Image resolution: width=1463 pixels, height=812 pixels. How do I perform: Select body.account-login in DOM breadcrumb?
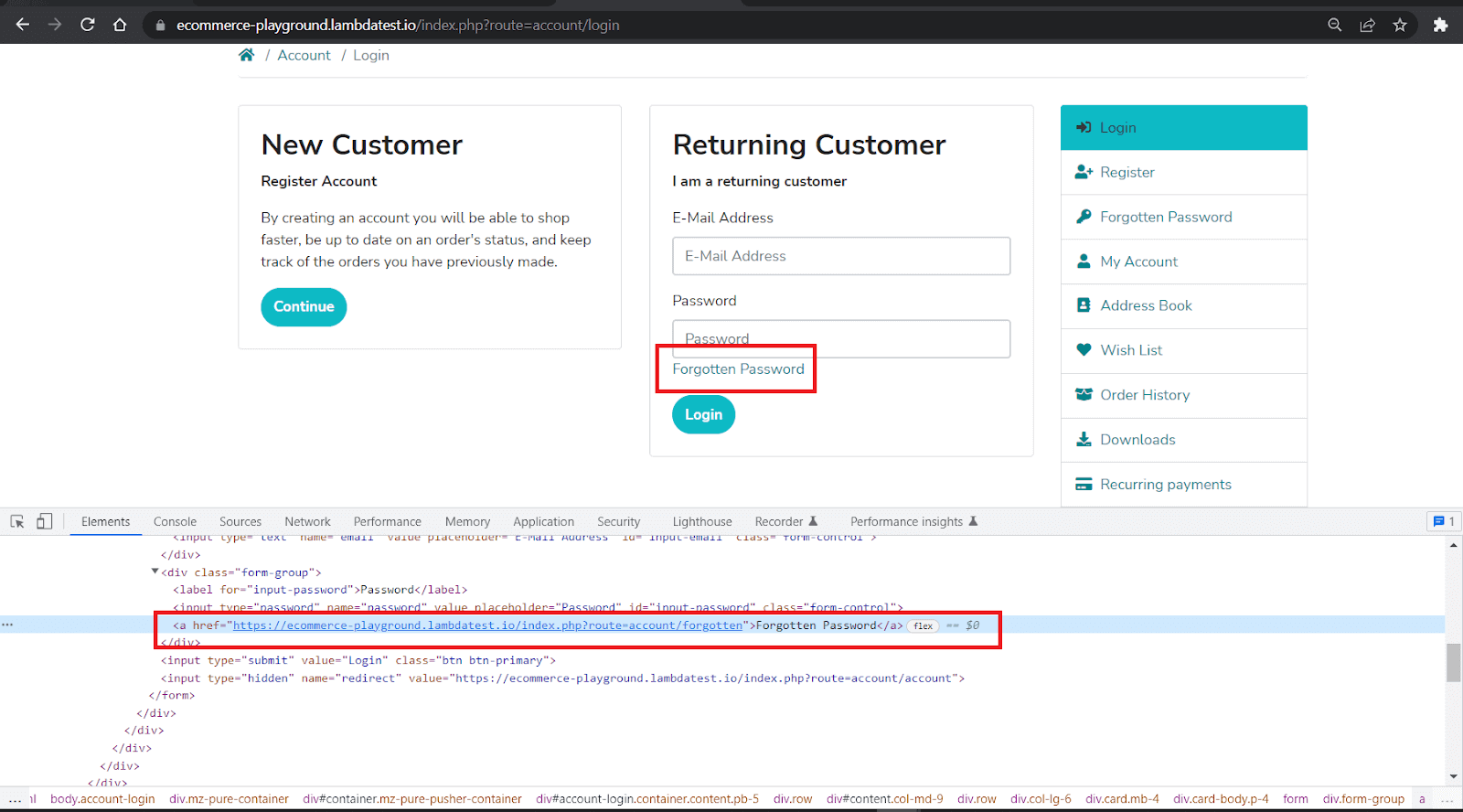[x=102, y=798]
